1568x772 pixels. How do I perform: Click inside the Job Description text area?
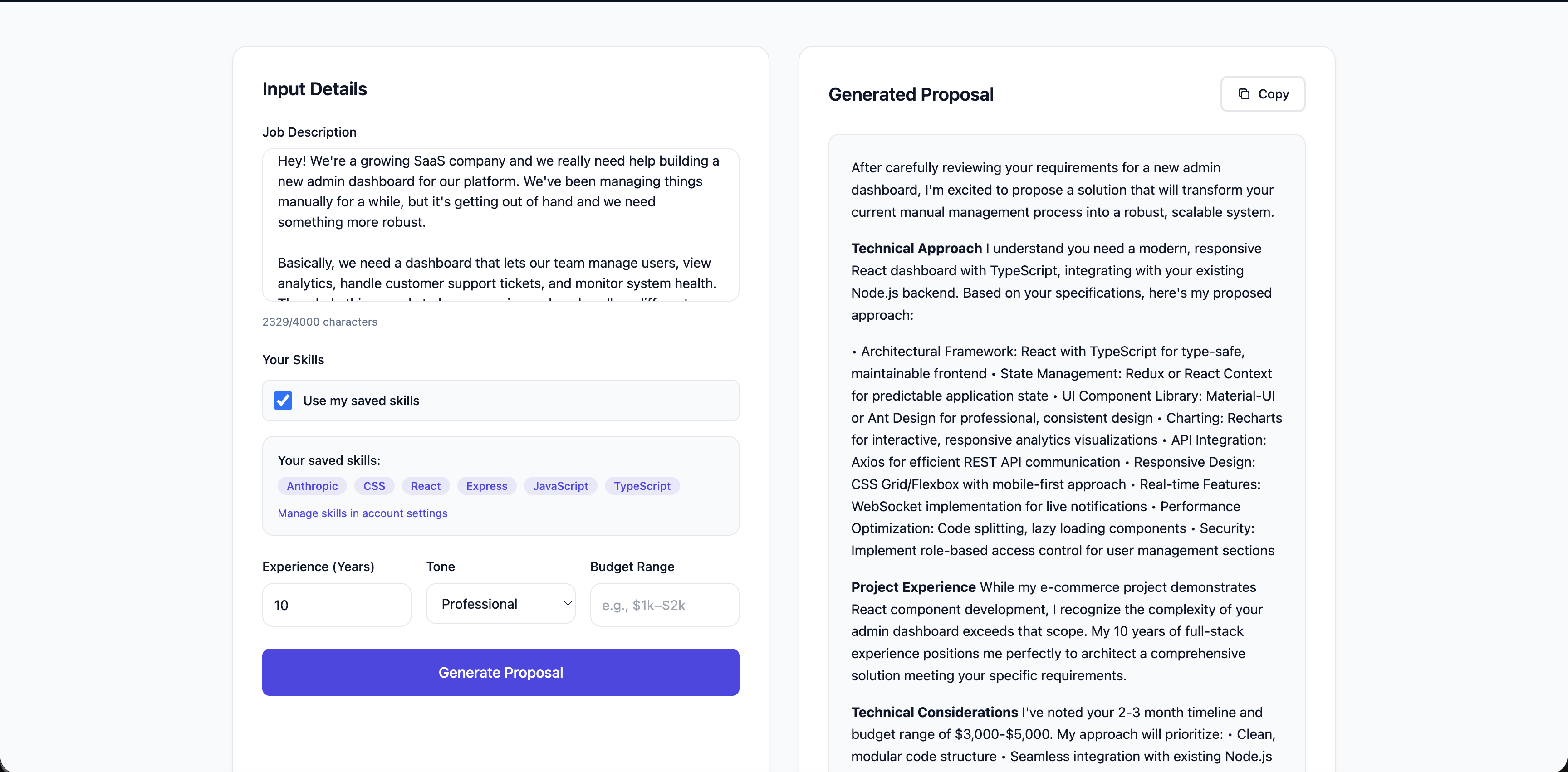coord(500,225)
